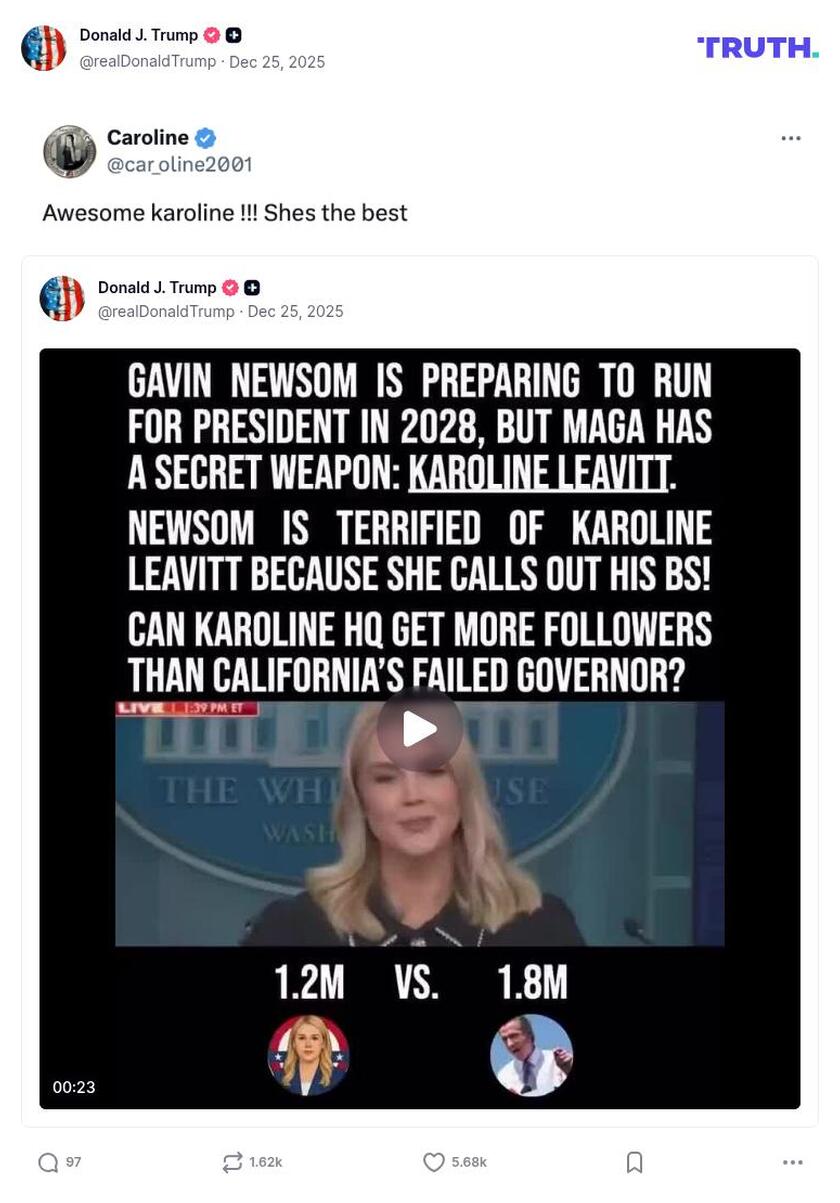
Task: Click quoted post Trump avatar
Action: click(62, 299)
